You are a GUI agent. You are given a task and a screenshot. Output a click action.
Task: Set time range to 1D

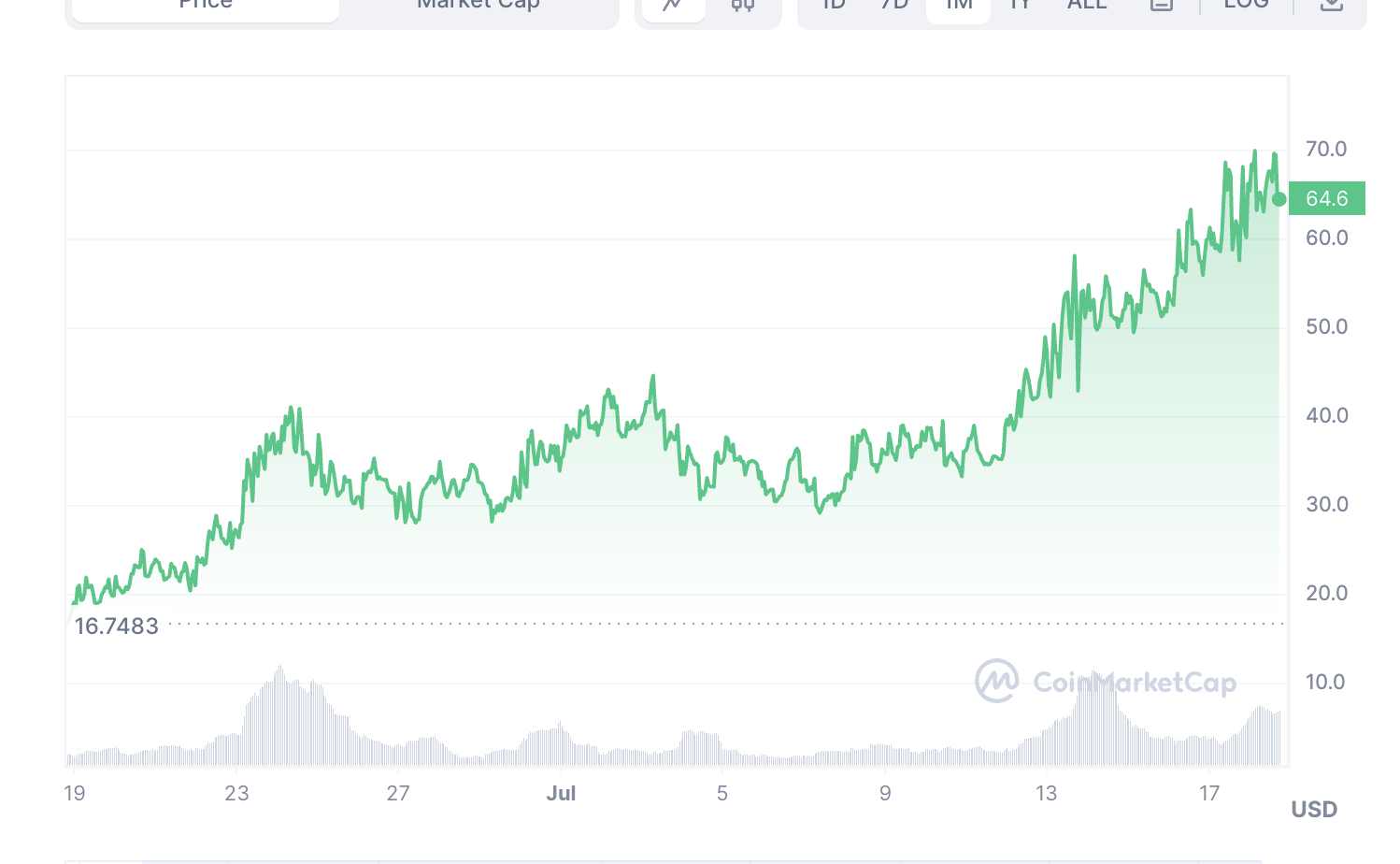pyautogui.click(x=833, y=5)
